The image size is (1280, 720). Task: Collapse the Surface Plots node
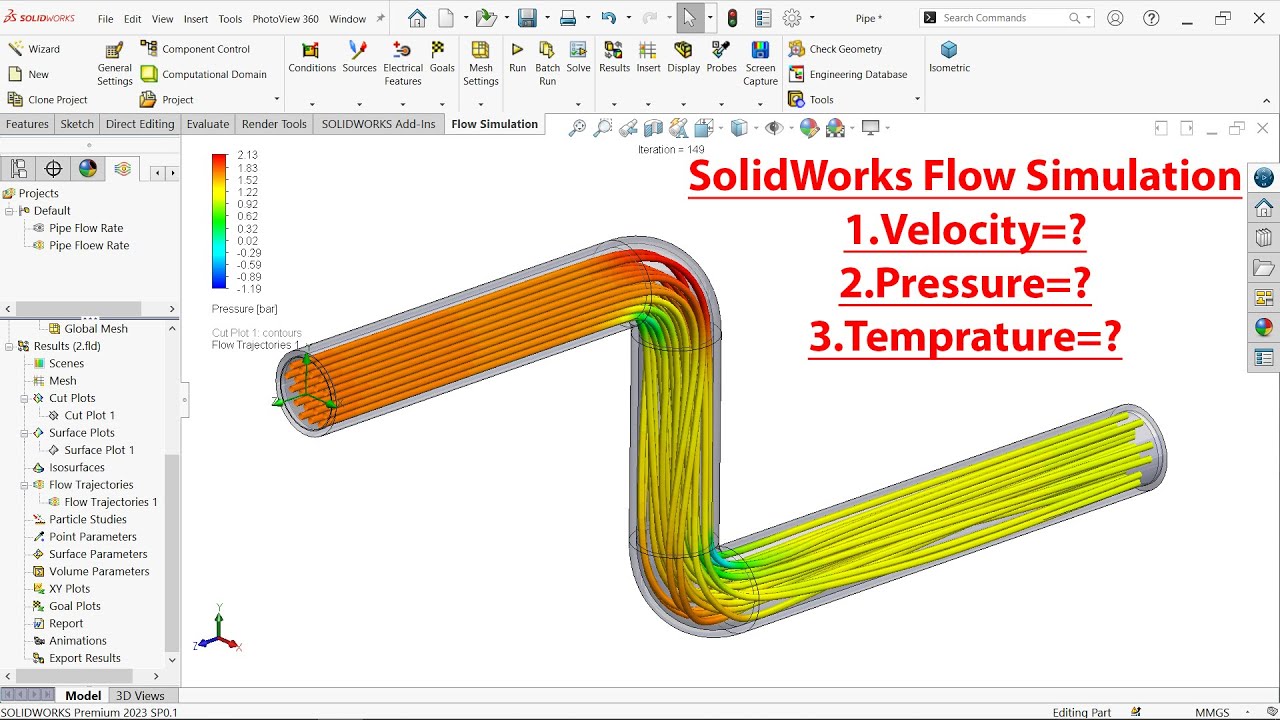pyautogui.click(x=25, y=433)
